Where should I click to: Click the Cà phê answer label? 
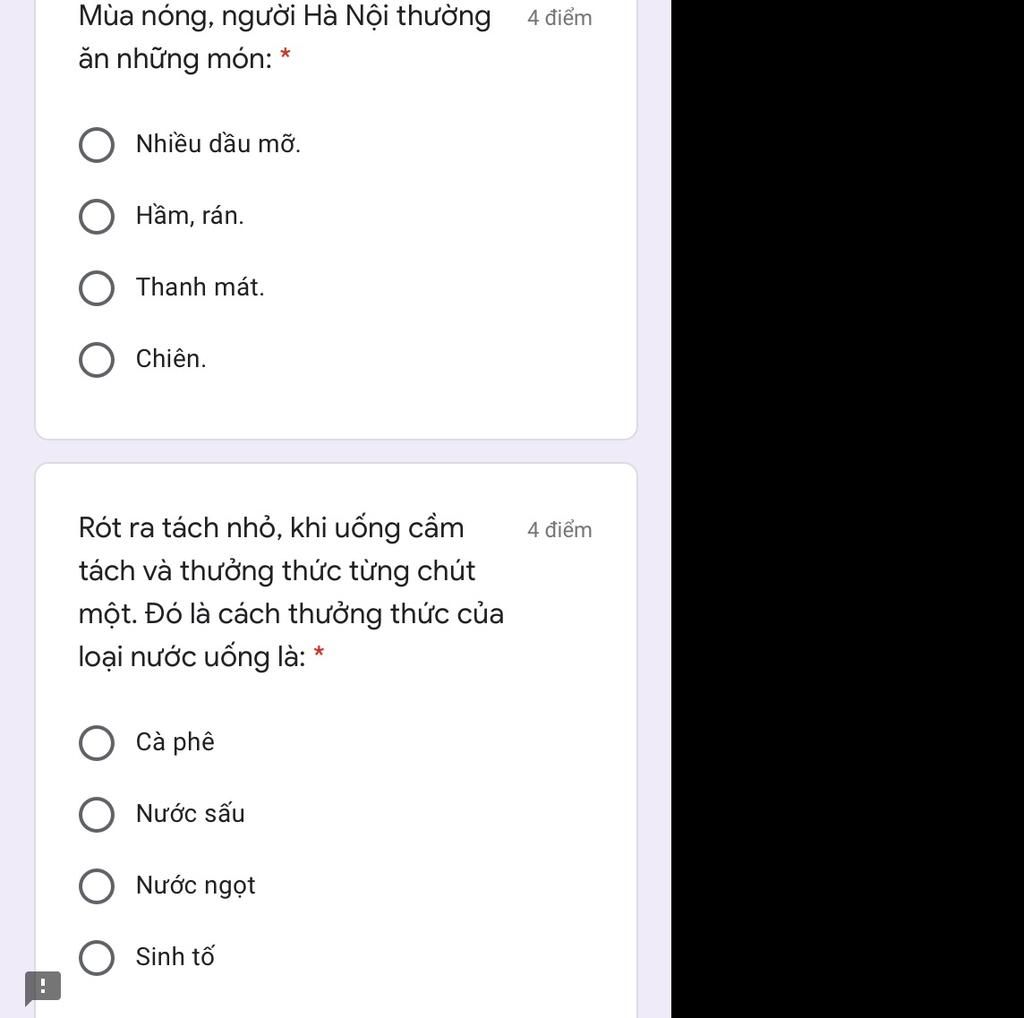pyautogui.click(x=175, y=742)
